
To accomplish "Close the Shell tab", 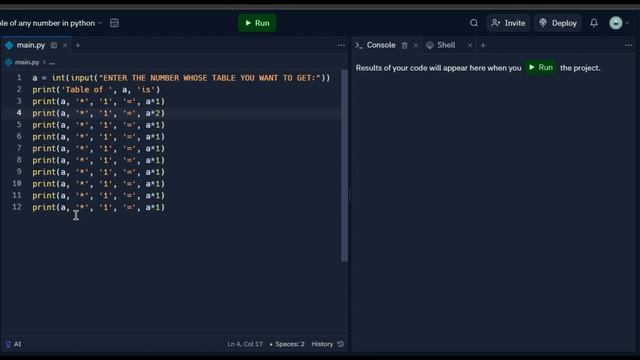I will 470,45.
